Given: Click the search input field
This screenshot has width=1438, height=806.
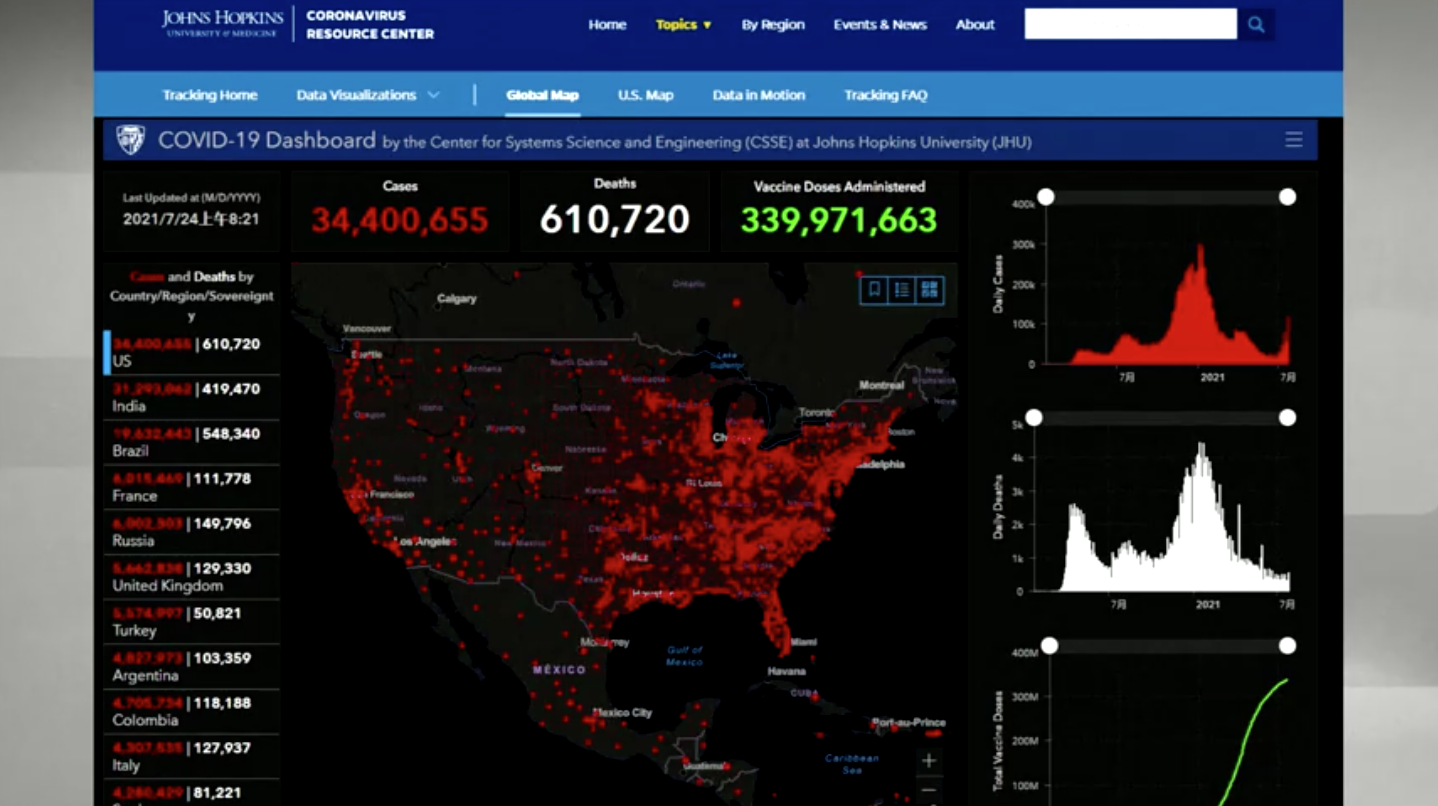Looking at the screenshot, I should coord(1130,25).
